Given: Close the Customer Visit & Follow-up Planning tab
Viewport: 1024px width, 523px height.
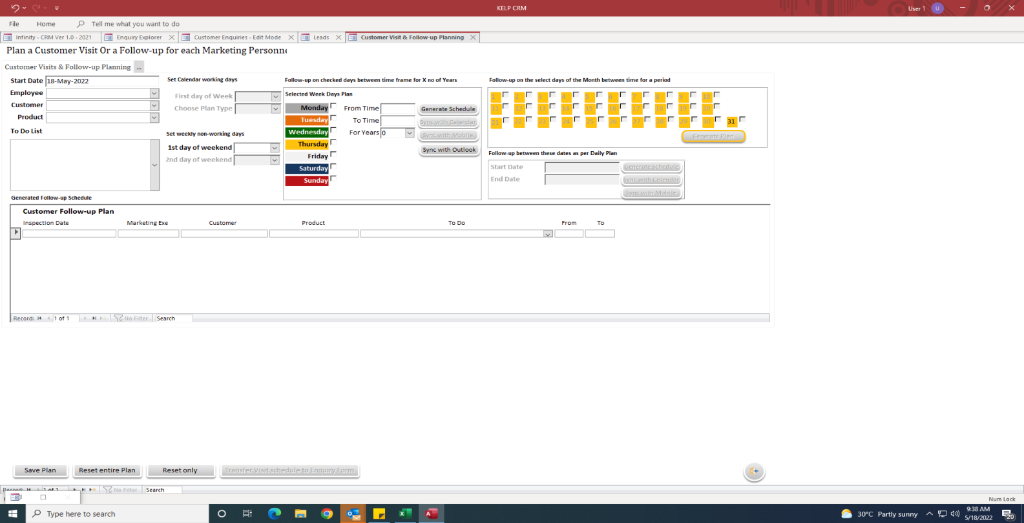Looking at the screenshot, I should click(x=473, y=37).
